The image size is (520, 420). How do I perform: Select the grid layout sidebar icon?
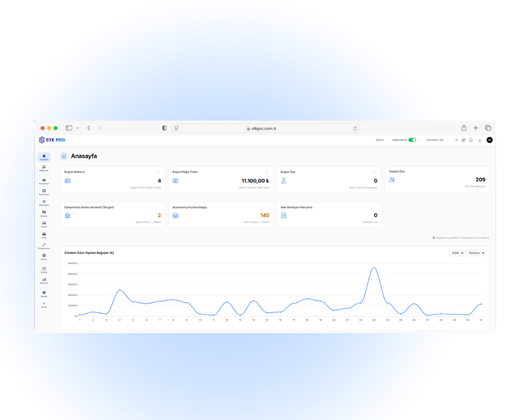coord(44,192)
